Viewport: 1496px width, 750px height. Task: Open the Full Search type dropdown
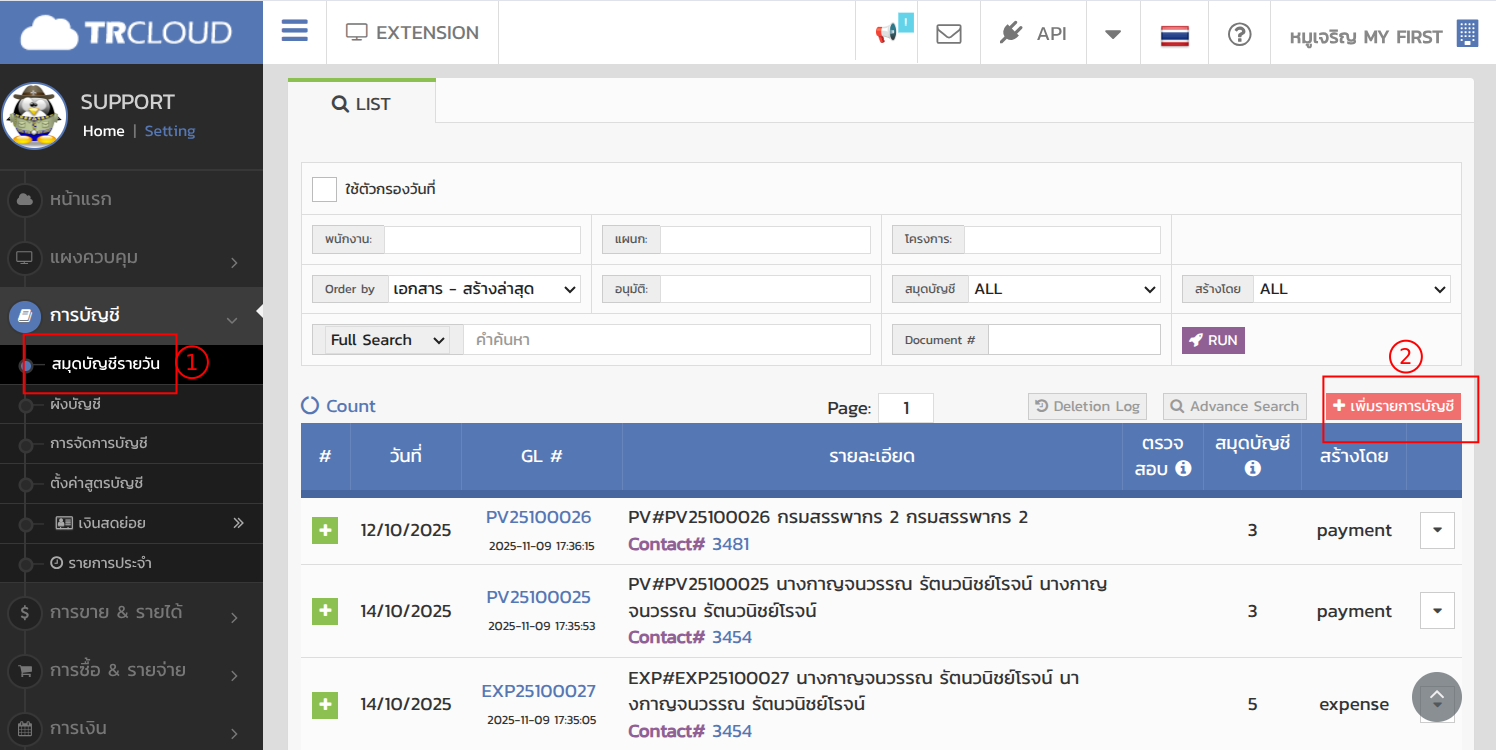[x=385, y=340]
